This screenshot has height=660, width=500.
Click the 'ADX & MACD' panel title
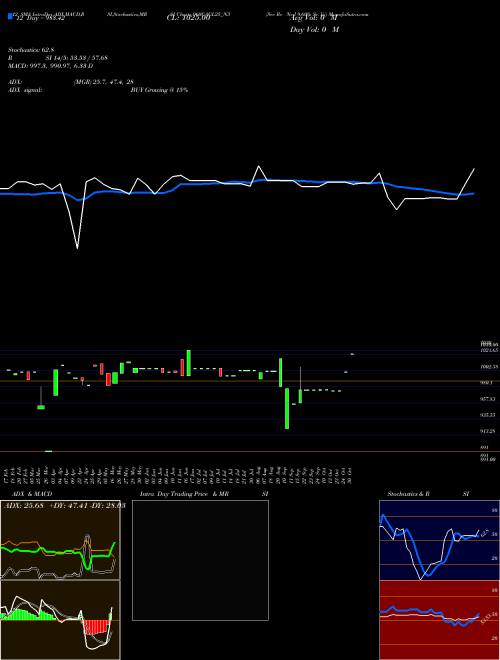pos(32,494)
